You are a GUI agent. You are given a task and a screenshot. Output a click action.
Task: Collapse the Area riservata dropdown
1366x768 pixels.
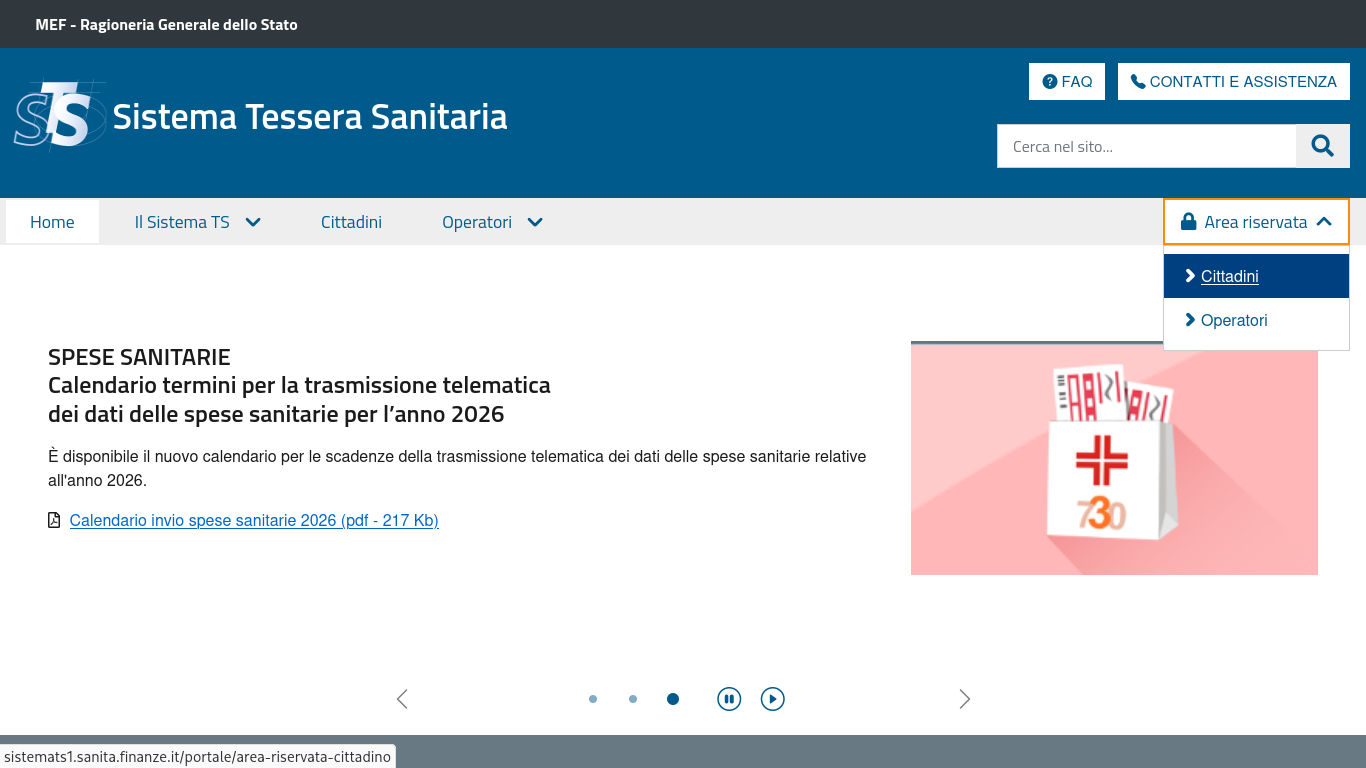click(x=1256, y=222)
